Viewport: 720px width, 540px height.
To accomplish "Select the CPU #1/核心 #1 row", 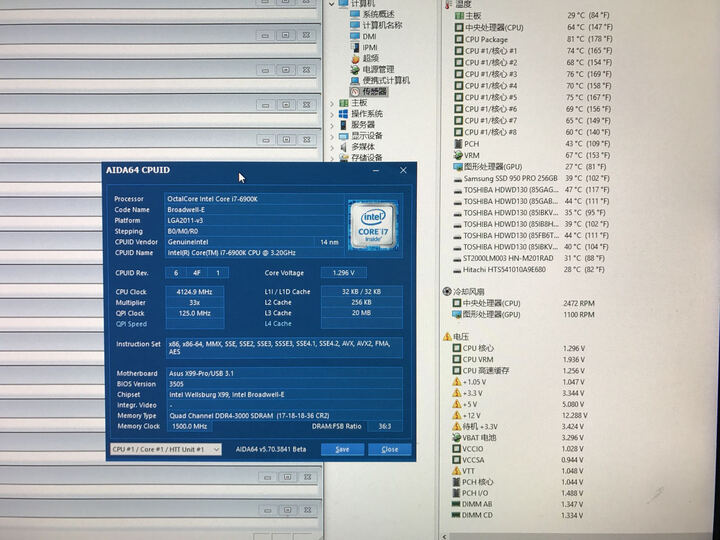I will [x=533, y=51].
